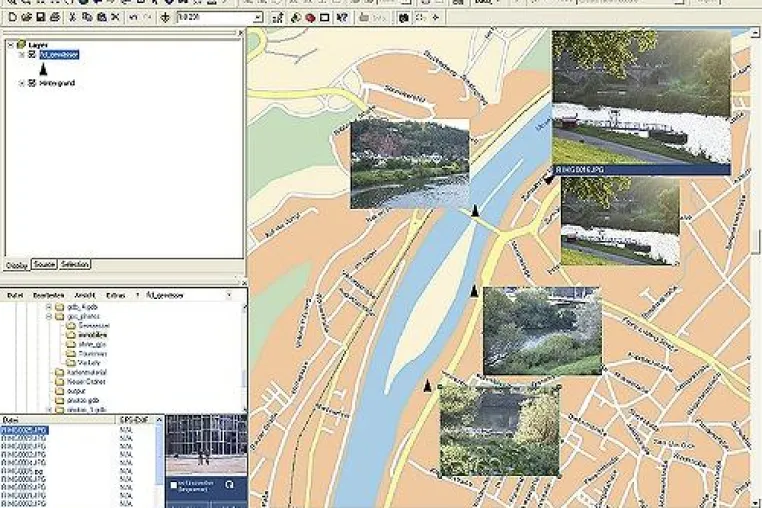Image resolution: width=762 pixels, height=508 pixels.
Task: Open the map scale dropdown
Action: click(258, 18)
